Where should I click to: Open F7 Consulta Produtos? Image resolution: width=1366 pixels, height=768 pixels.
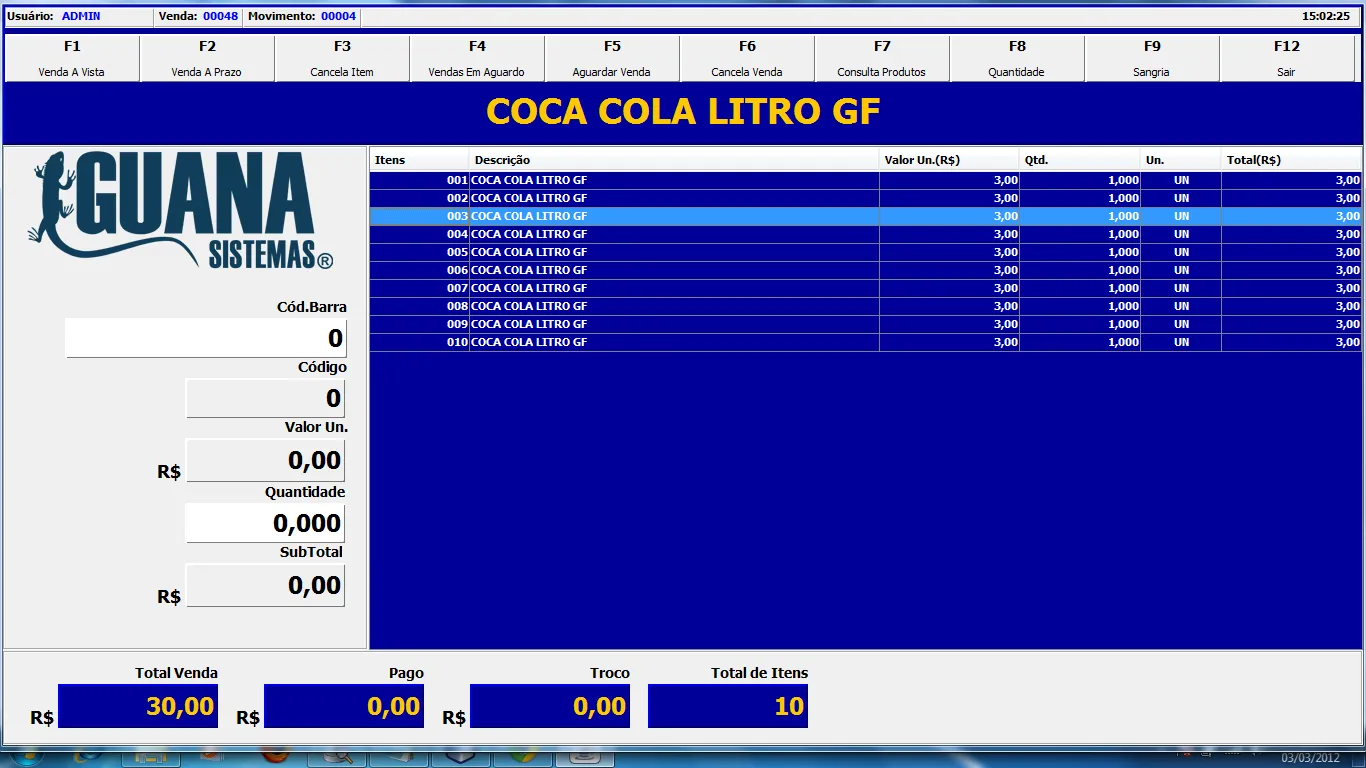(x=882, y=59)
